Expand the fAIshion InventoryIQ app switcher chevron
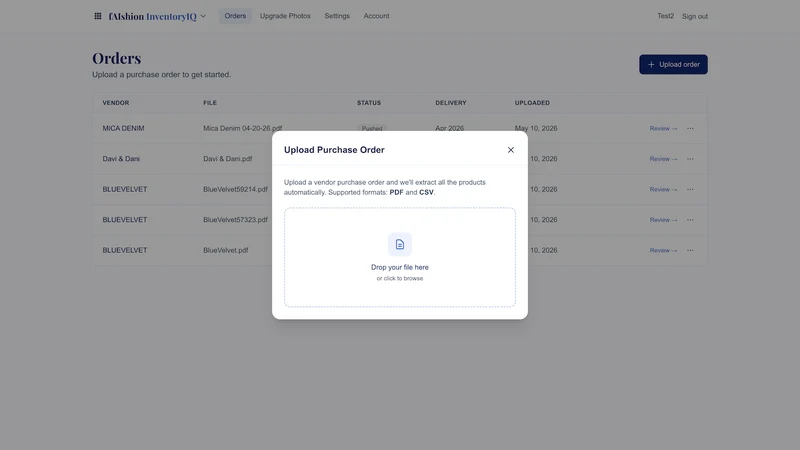 pyautogui.click(x=203, y=16)
